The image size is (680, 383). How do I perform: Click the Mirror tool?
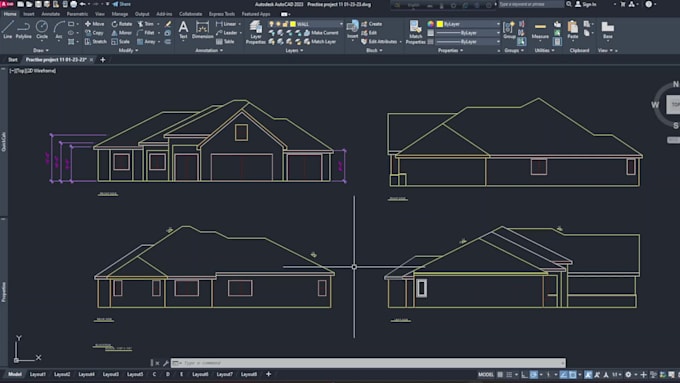pyautogui.click(x=121, y=33)
